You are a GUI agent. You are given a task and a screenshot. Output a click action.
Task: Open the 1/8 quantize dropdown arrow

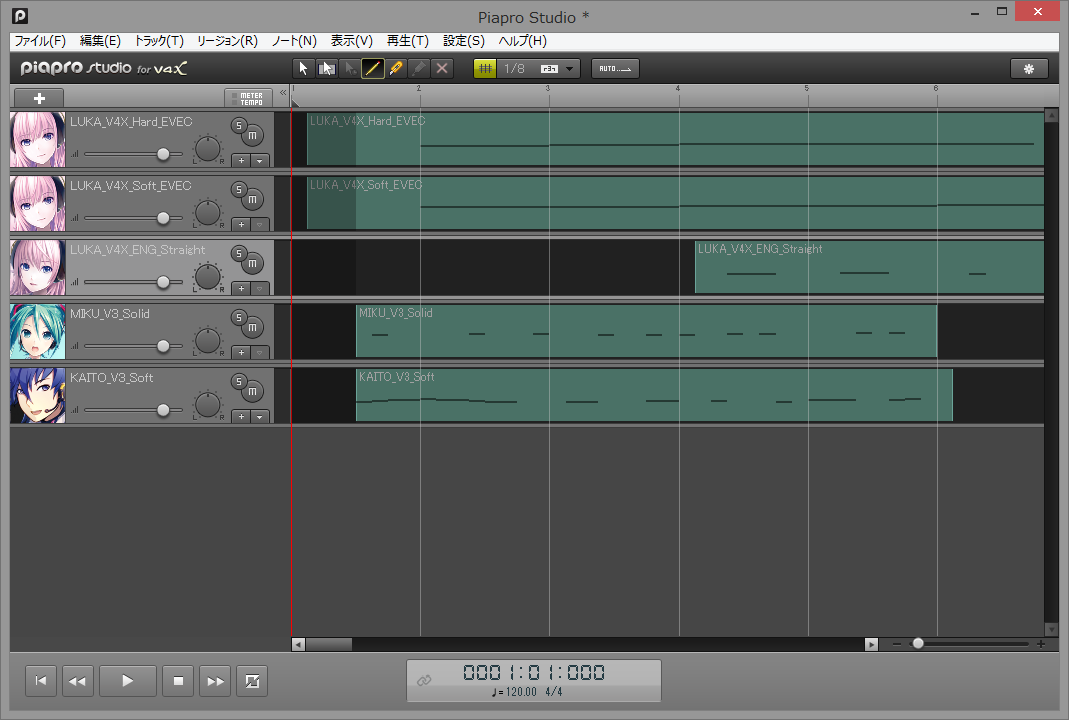pos(570,68)
